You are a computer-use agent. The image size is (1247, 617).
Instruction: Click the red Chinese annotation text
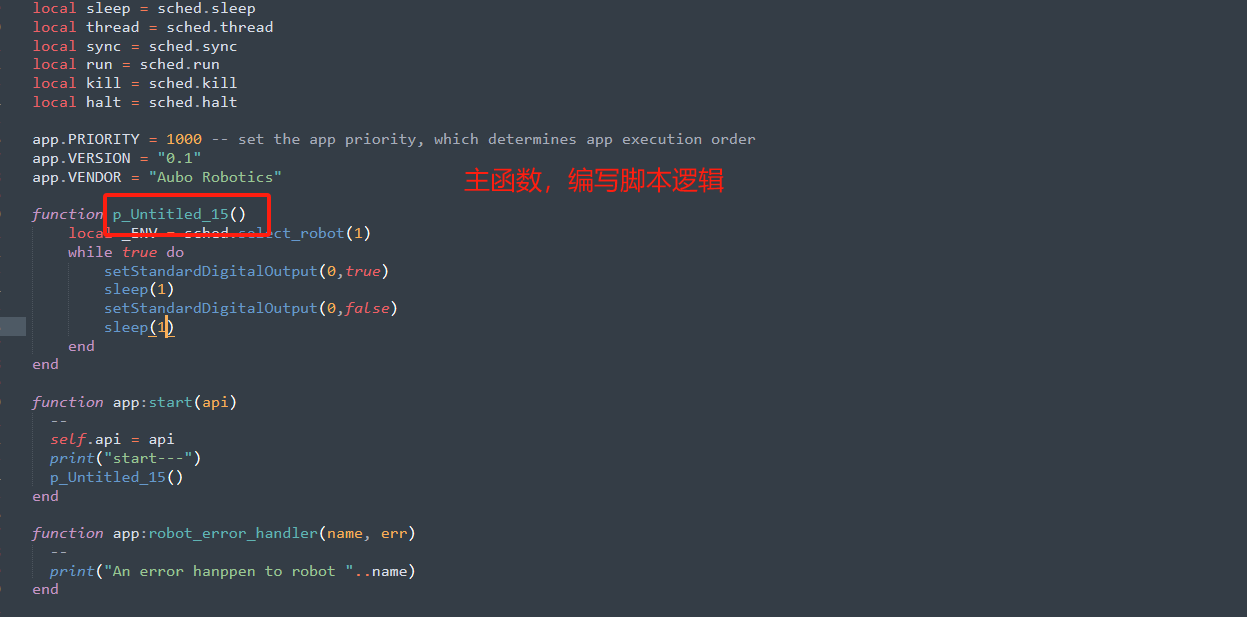pos(594,181)
